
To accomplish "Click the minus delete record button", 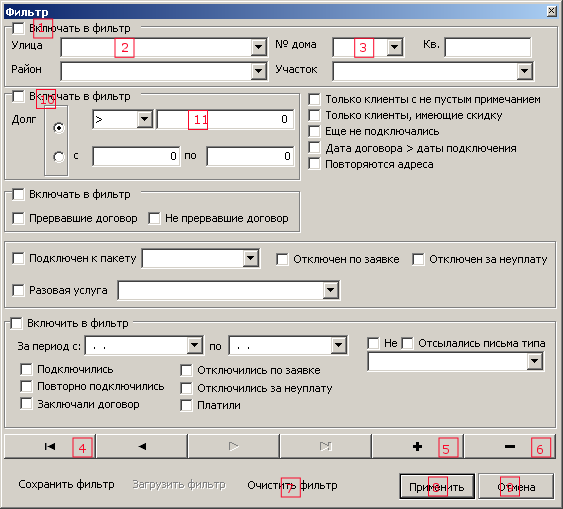I will (x=510, y=447).
